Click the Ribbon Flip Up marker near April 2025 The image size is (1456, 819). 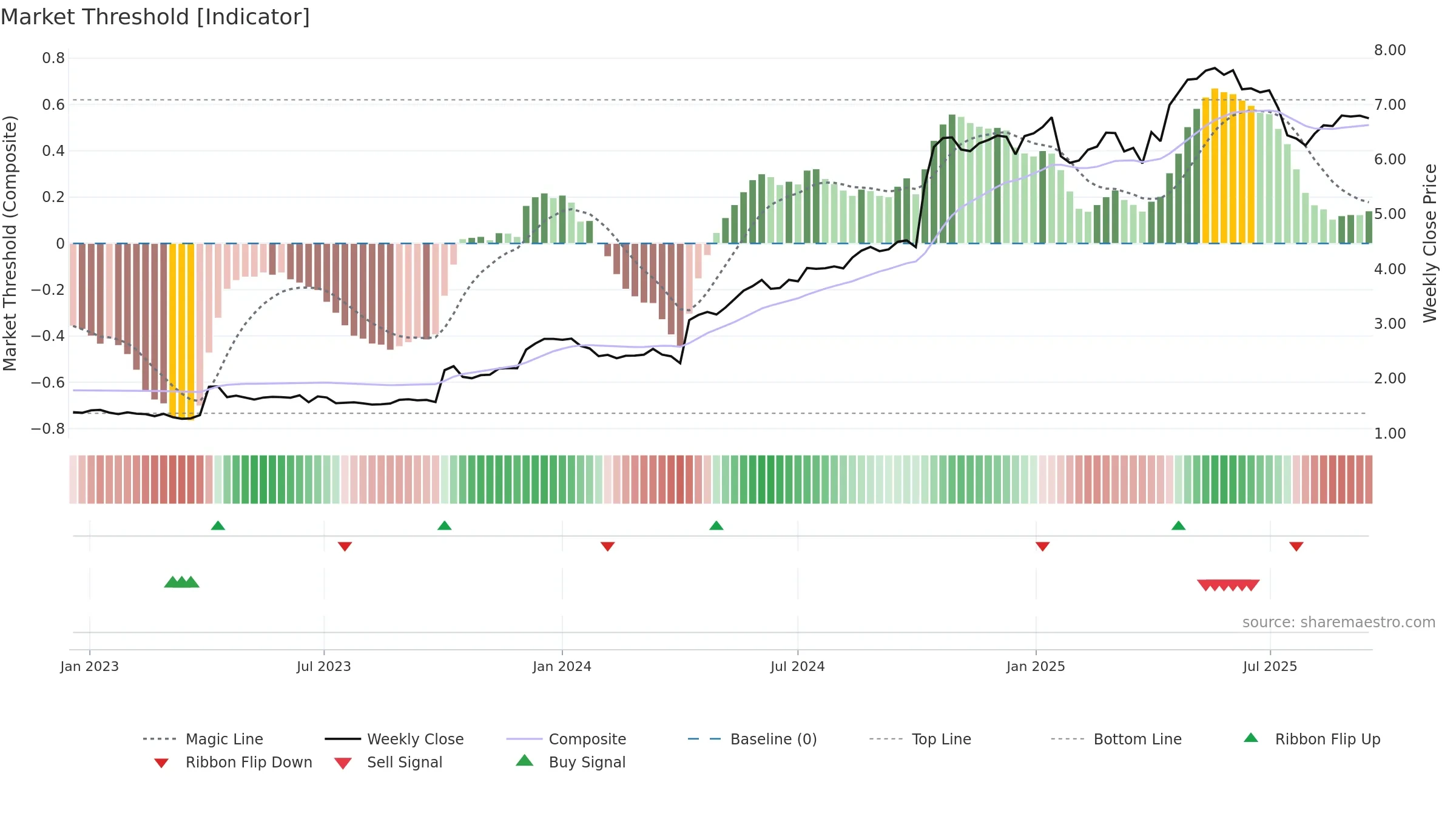pyautogui.click(x=1178, y=525)
